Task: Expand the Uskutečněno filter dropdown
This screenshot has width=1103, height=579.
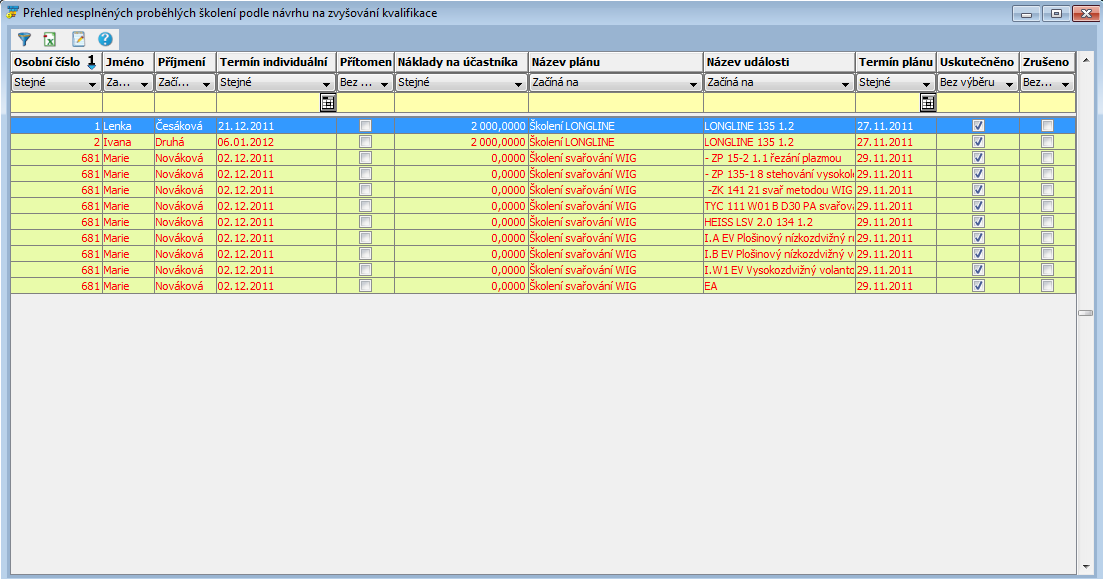Action: [1009, 83]
